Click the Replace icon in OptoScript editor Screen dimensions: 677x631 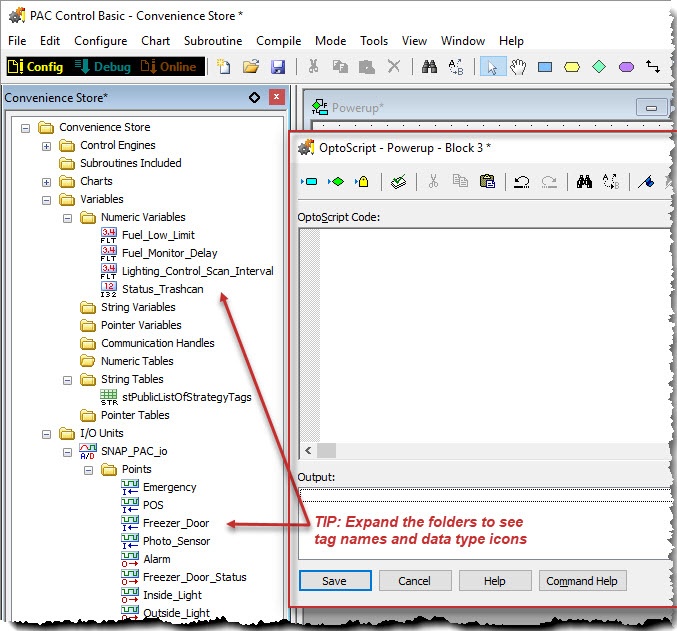(611, 181)
